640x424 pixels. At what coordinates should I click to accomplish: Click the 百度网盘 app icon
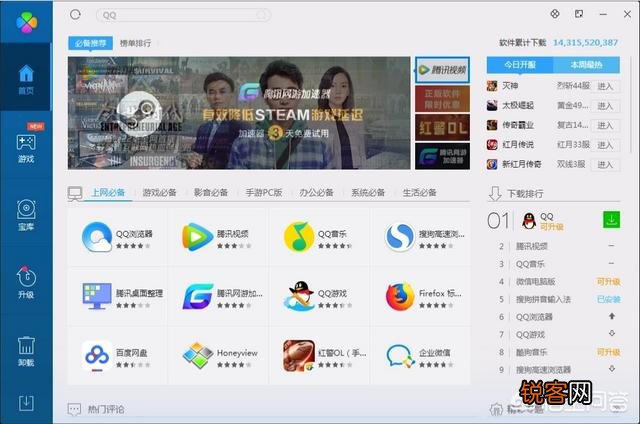(x=96, y=356)
